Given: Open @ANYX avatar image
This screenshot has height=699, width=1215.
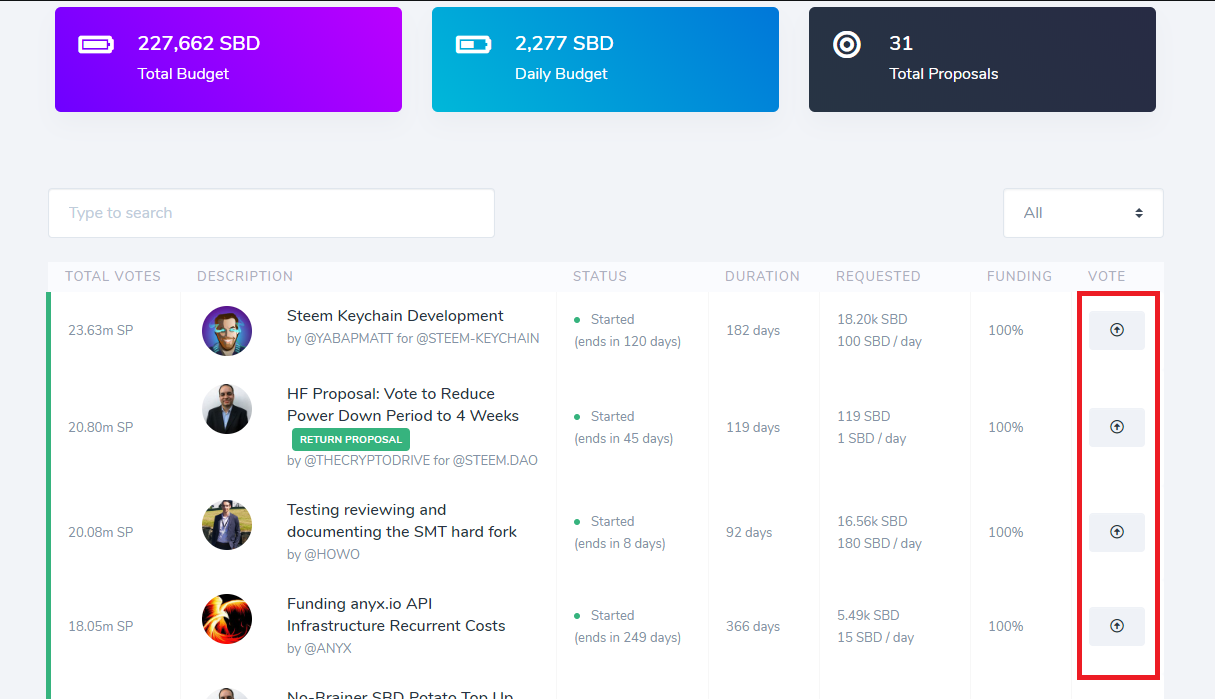Looking at the screenshot, I should click(x=227, y=619).
